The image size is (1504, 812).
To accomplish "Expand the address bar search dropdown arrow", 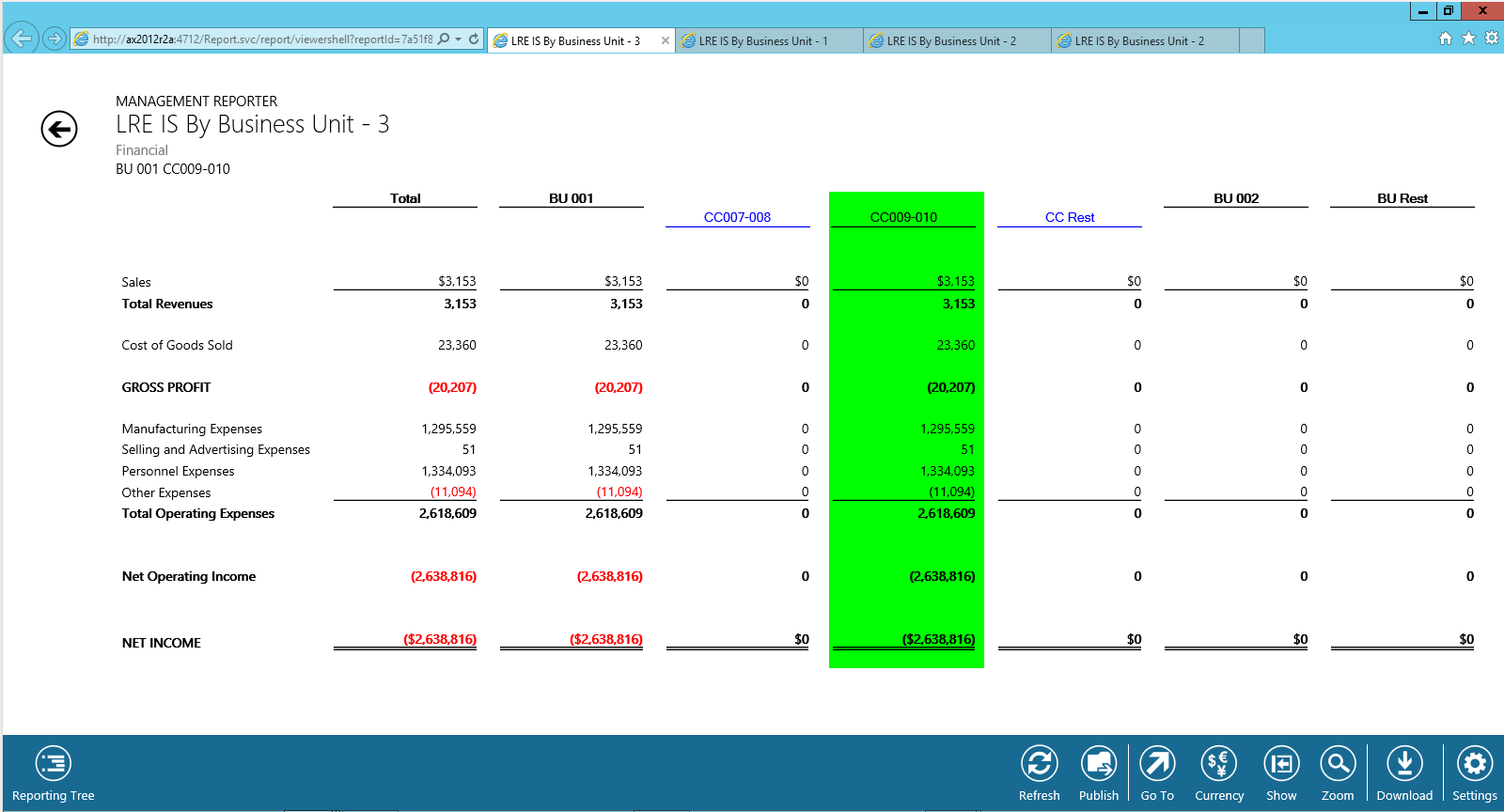I will (459, 39).
